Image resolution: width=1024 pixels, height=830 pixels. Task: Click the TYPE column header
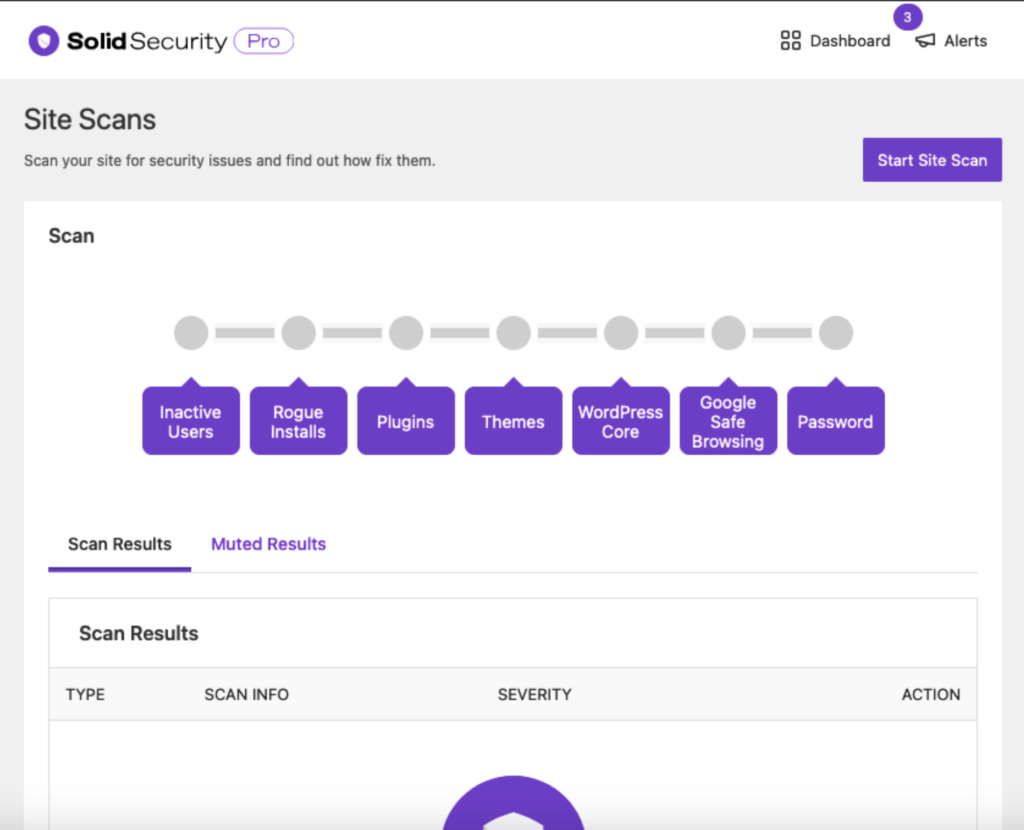point(86,695)
